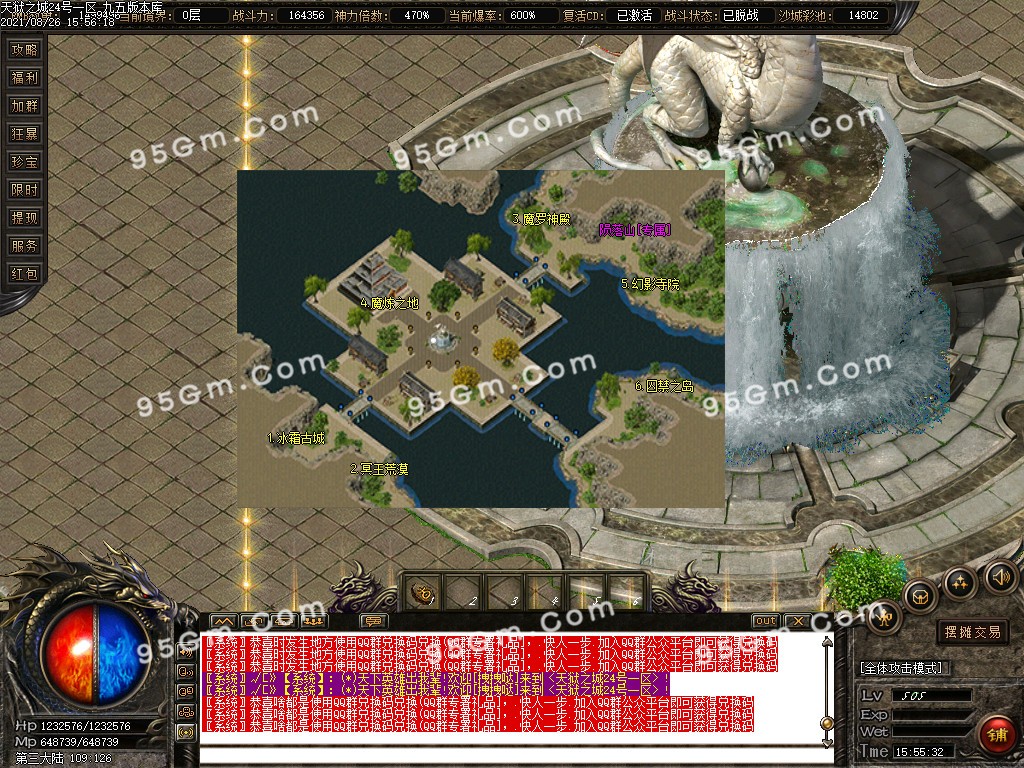Image resolution: width=1024 pixels, height=768 pixels.
Task: Click the Hp value 1232576/1232576
Action: click(86, 726)
